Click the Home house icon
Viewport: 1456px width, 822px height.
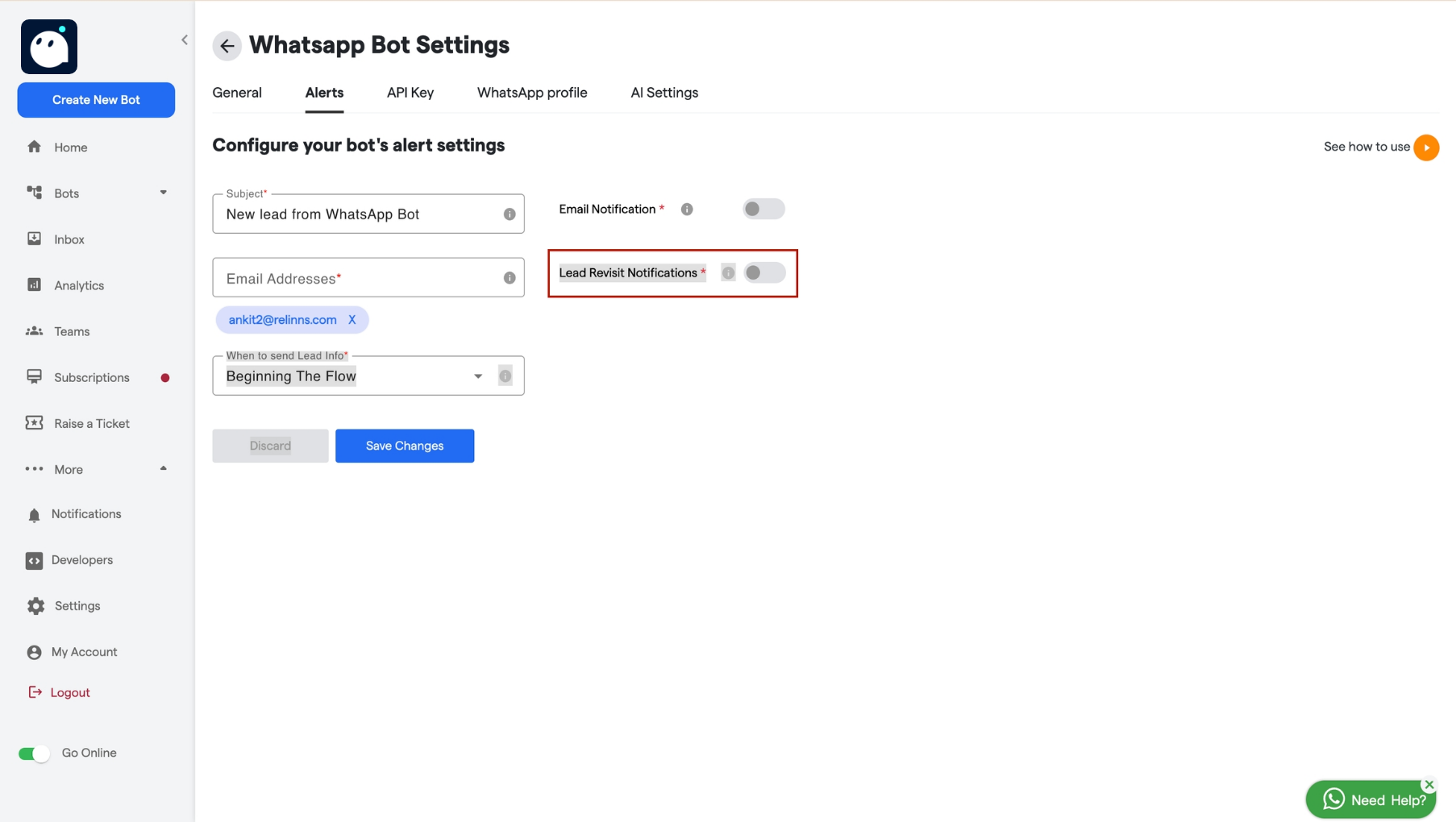coord(34,147)
